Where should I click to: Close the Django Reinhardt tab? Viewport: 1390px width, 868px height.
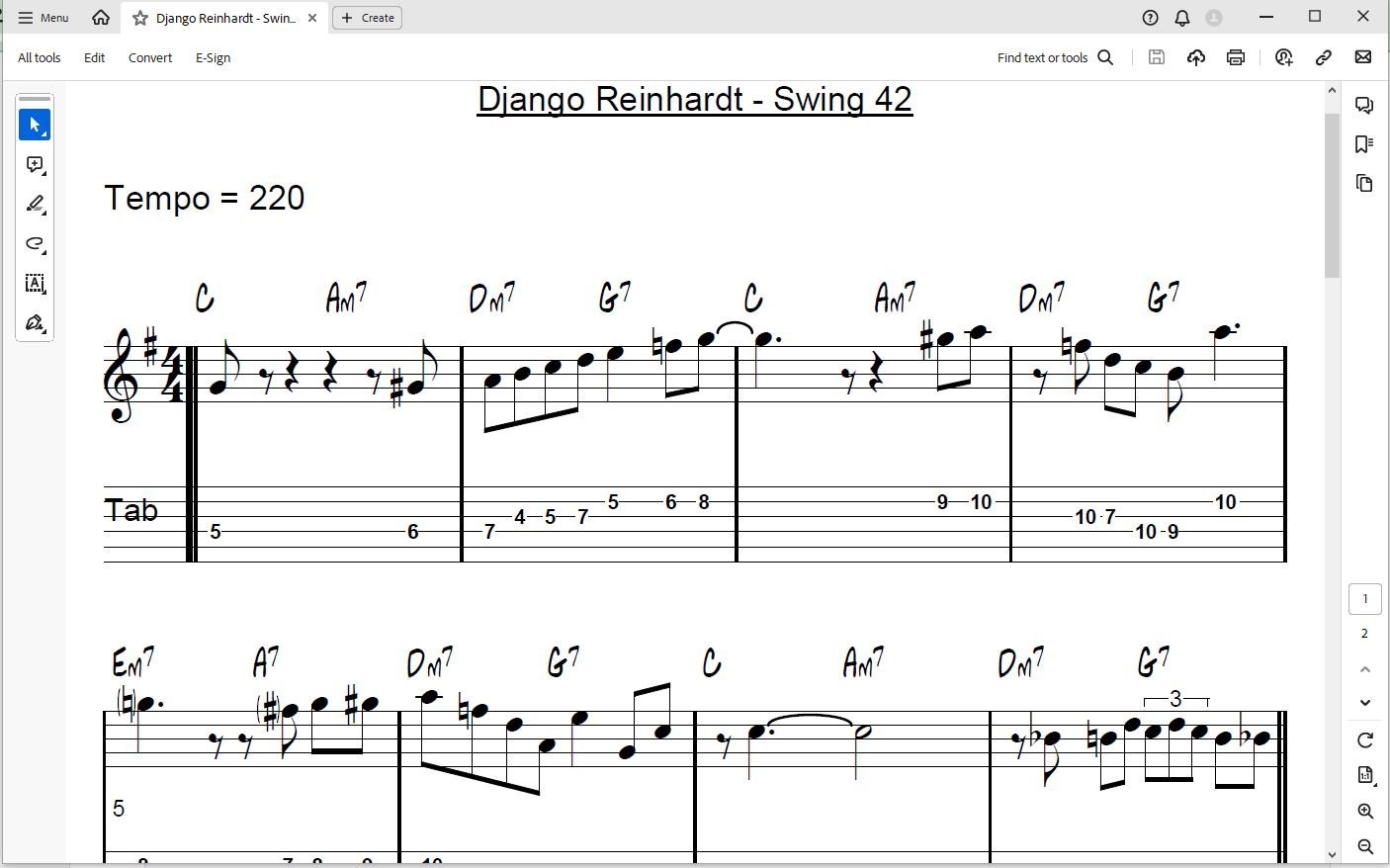coord(312,18)
